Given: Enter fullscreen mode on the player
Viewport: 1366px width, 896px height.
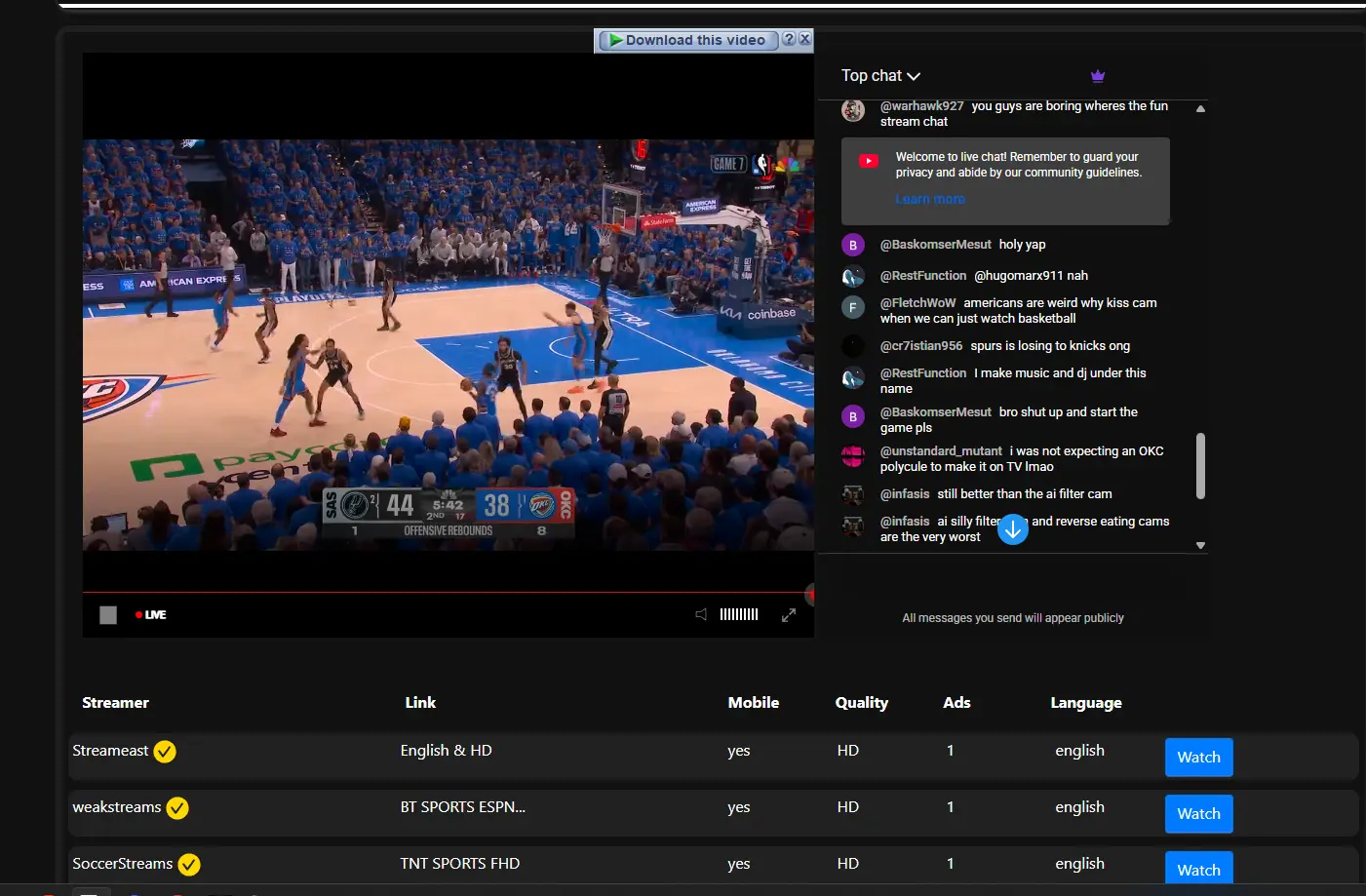Looking at the screenshot, I should coord(789,614).
